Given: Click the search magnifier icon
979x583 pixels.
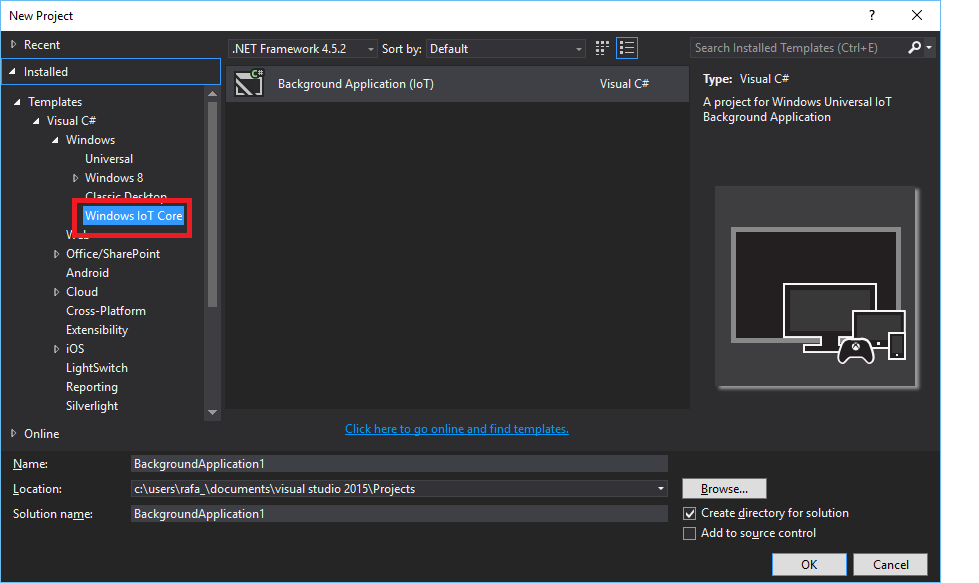Looking at the screenshot, I should (914, 47).
